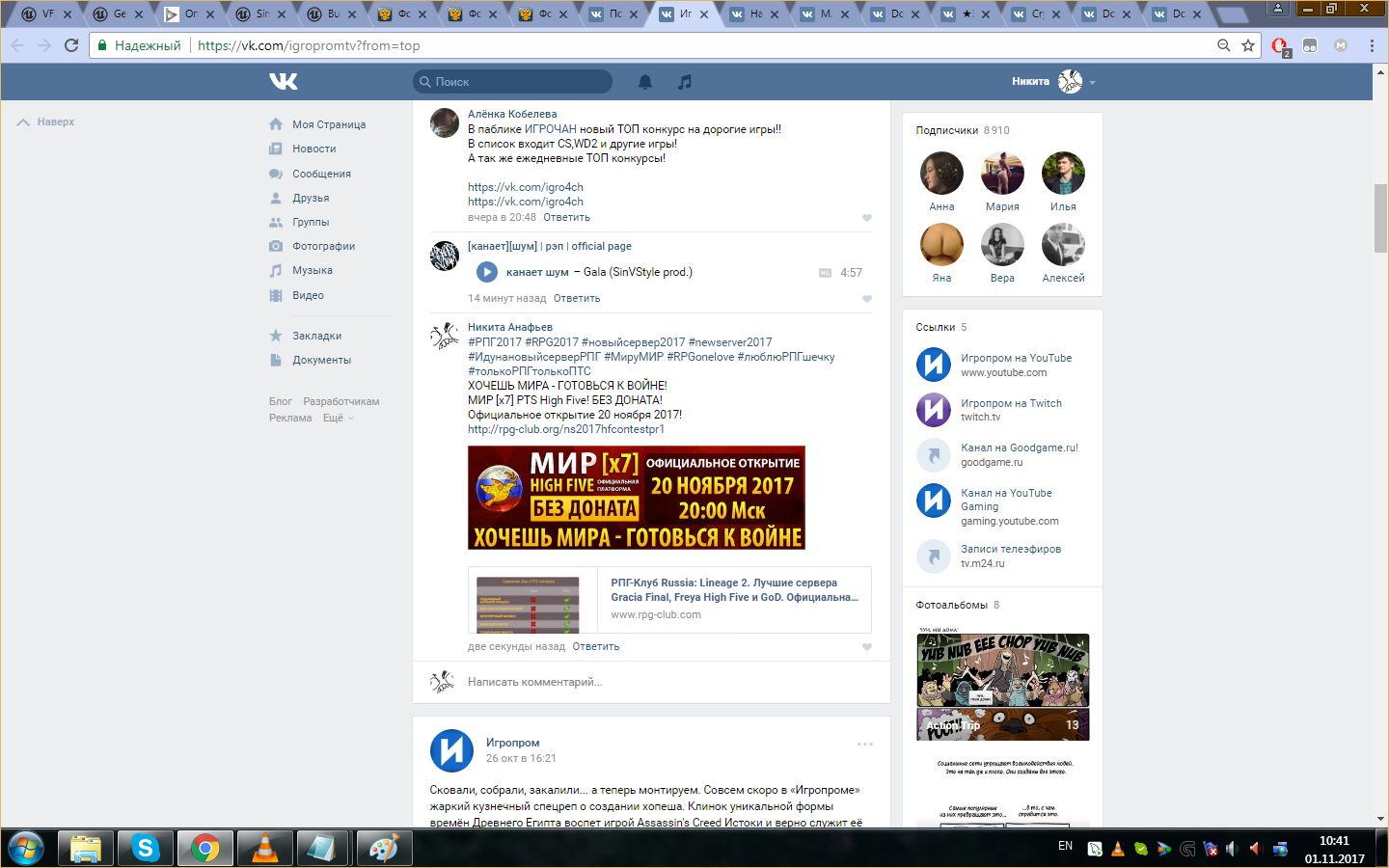Image resolution: width=1389 pixels, height=868 pixels.
Task: Click the play button for 'канает шум – Gala'
Action: (487, 273)
